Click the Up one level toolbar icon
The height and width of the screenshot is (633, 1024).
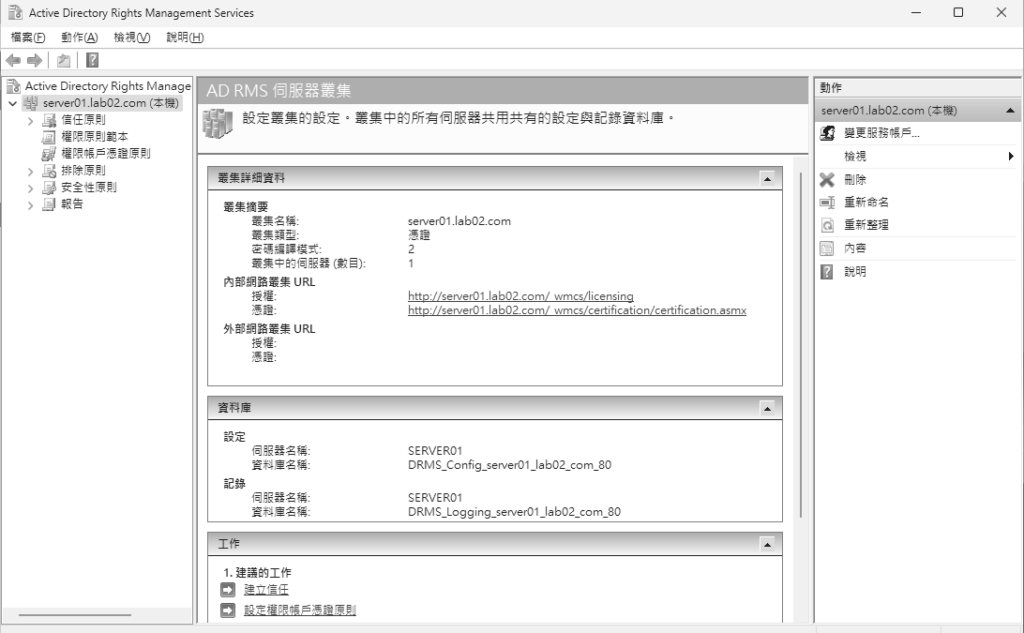(x=63, y=61)
